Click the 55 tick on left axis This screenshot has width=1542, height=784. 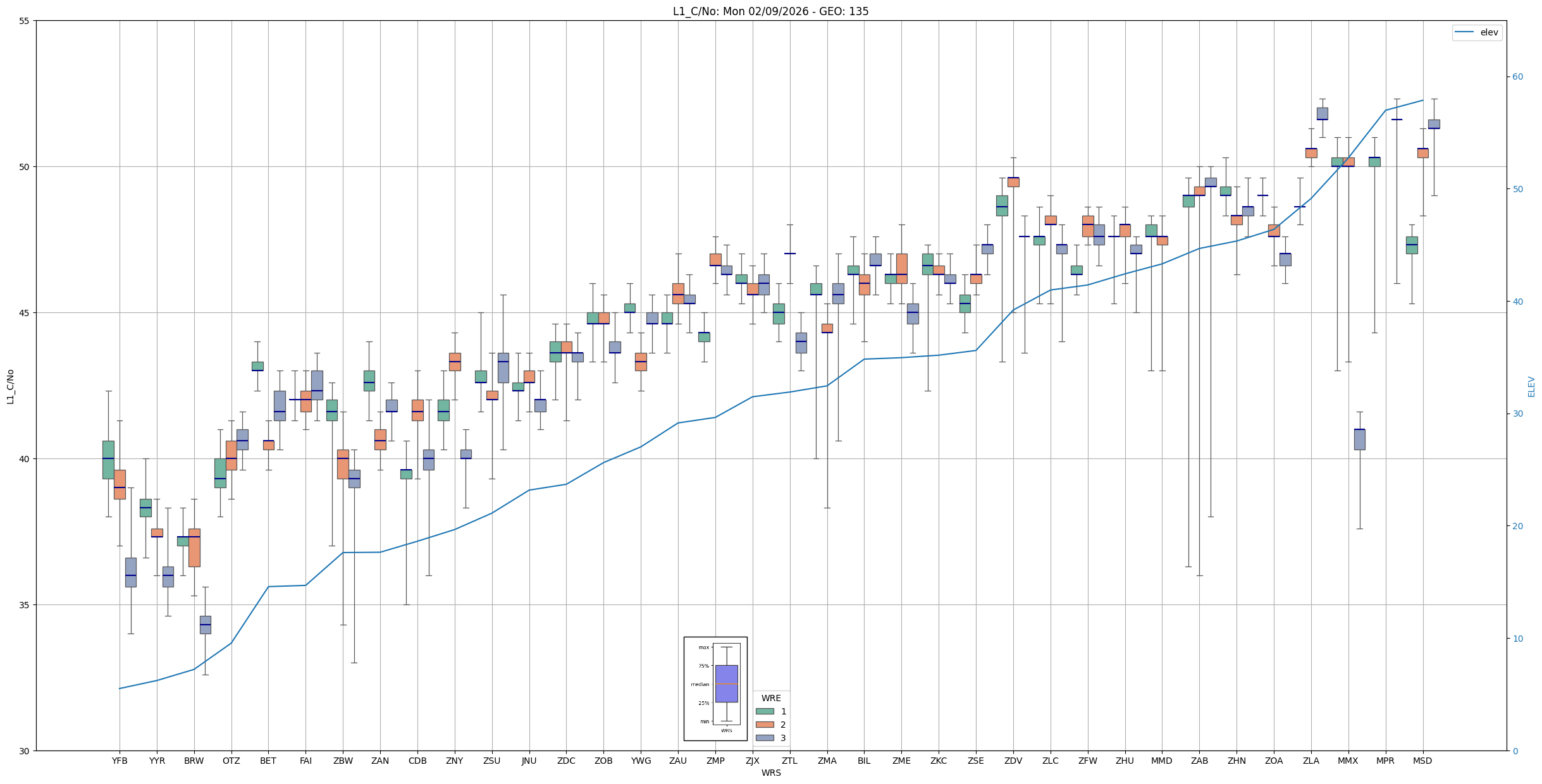coord(25,21)
